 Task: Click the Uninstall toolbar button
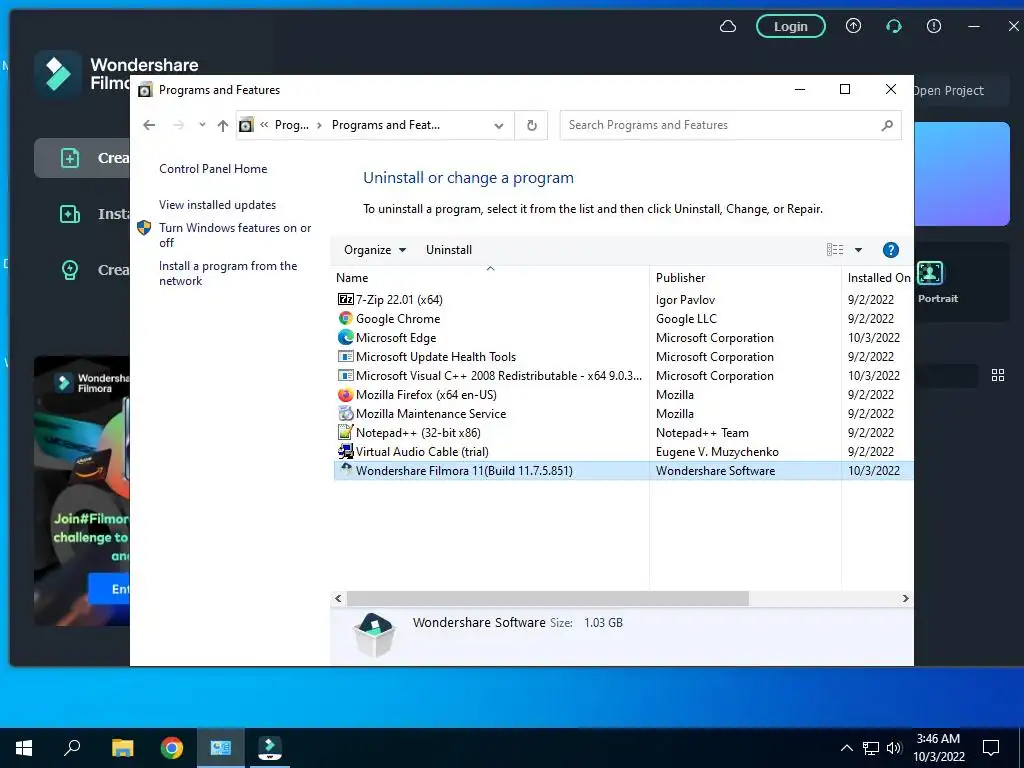449,250
